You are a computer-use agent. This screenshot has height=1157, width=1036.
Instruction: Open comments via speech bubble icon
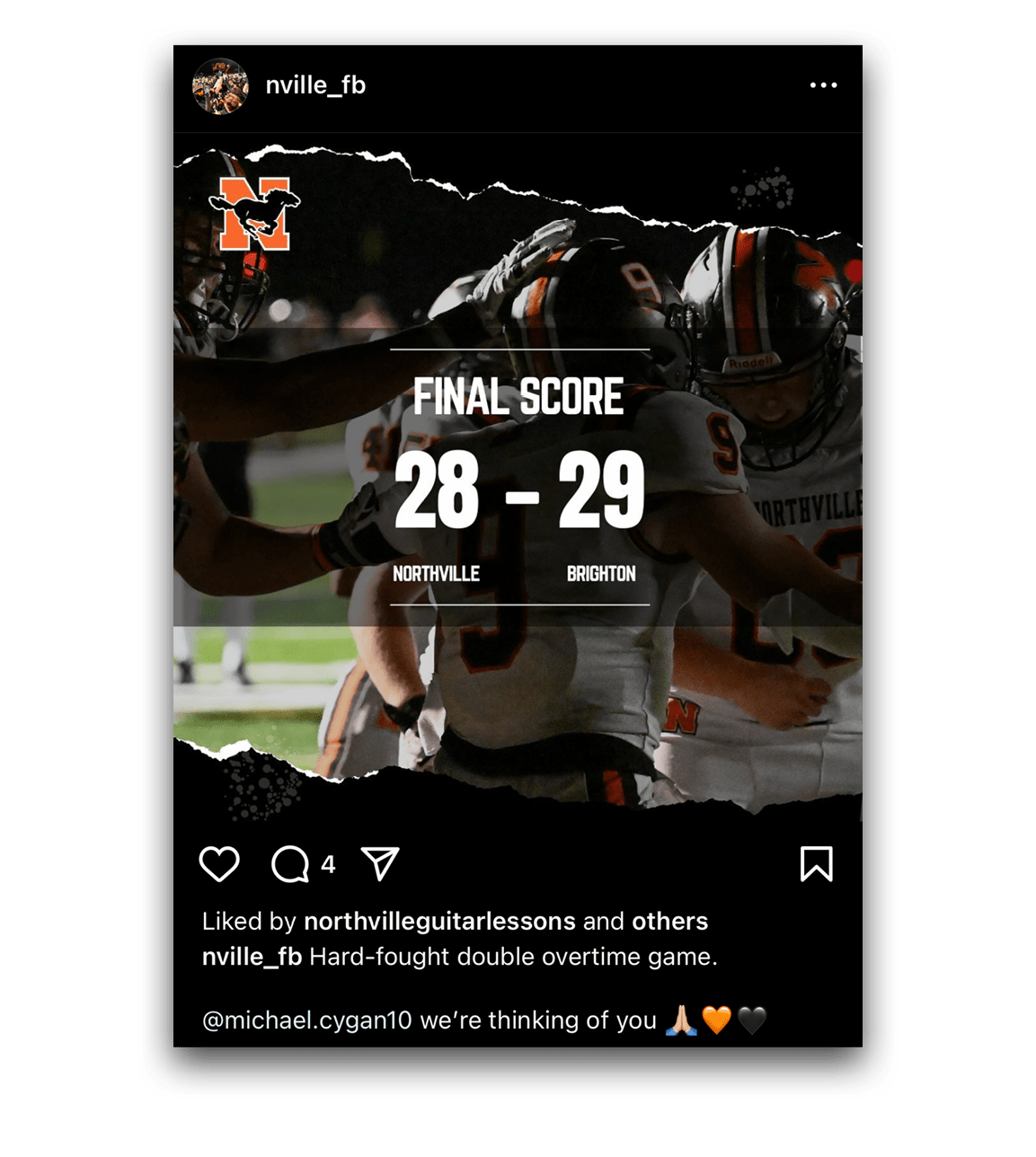click(x=290, y=864)
